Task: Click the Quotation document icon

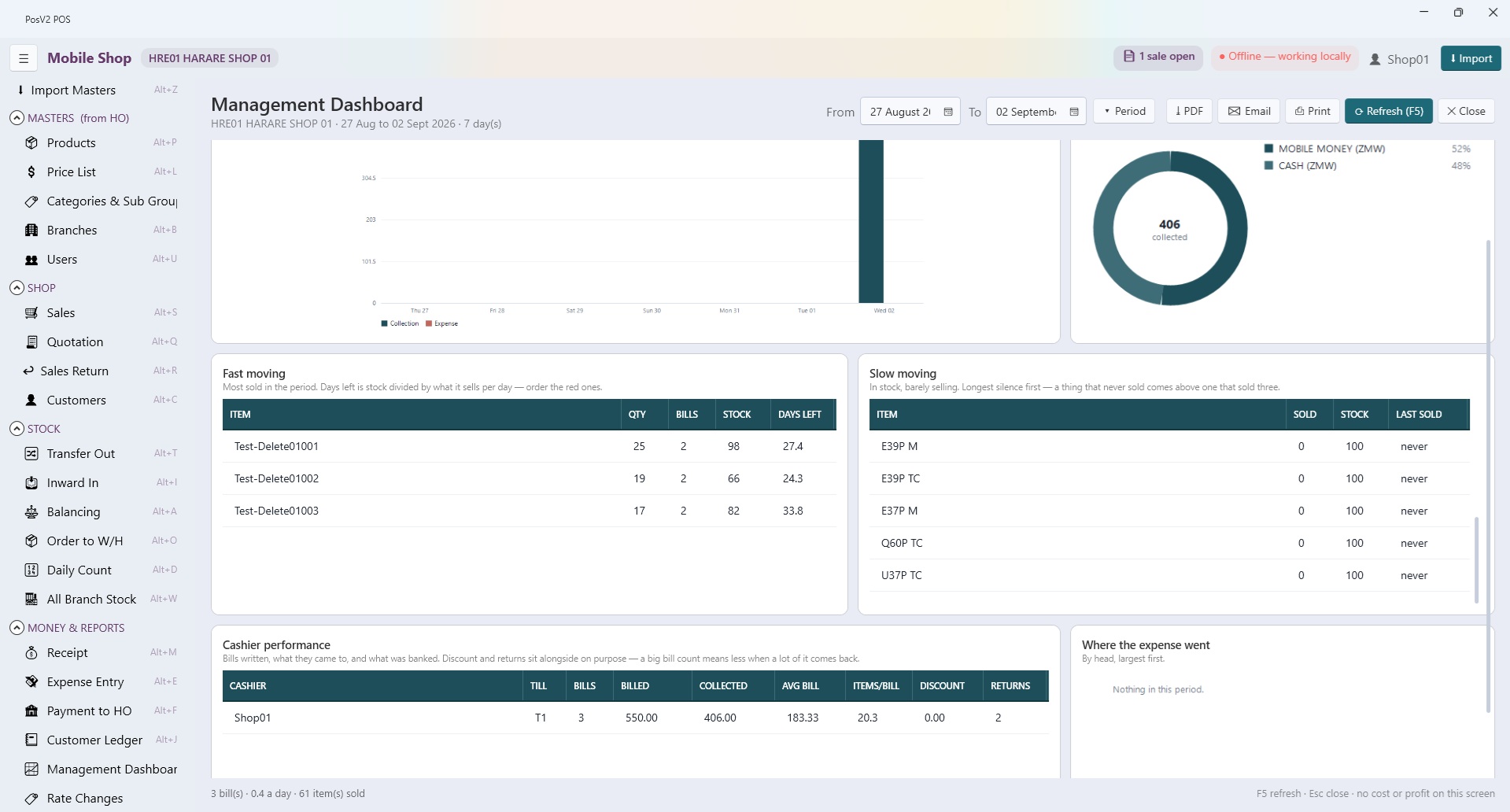Action: coord(31,341)
